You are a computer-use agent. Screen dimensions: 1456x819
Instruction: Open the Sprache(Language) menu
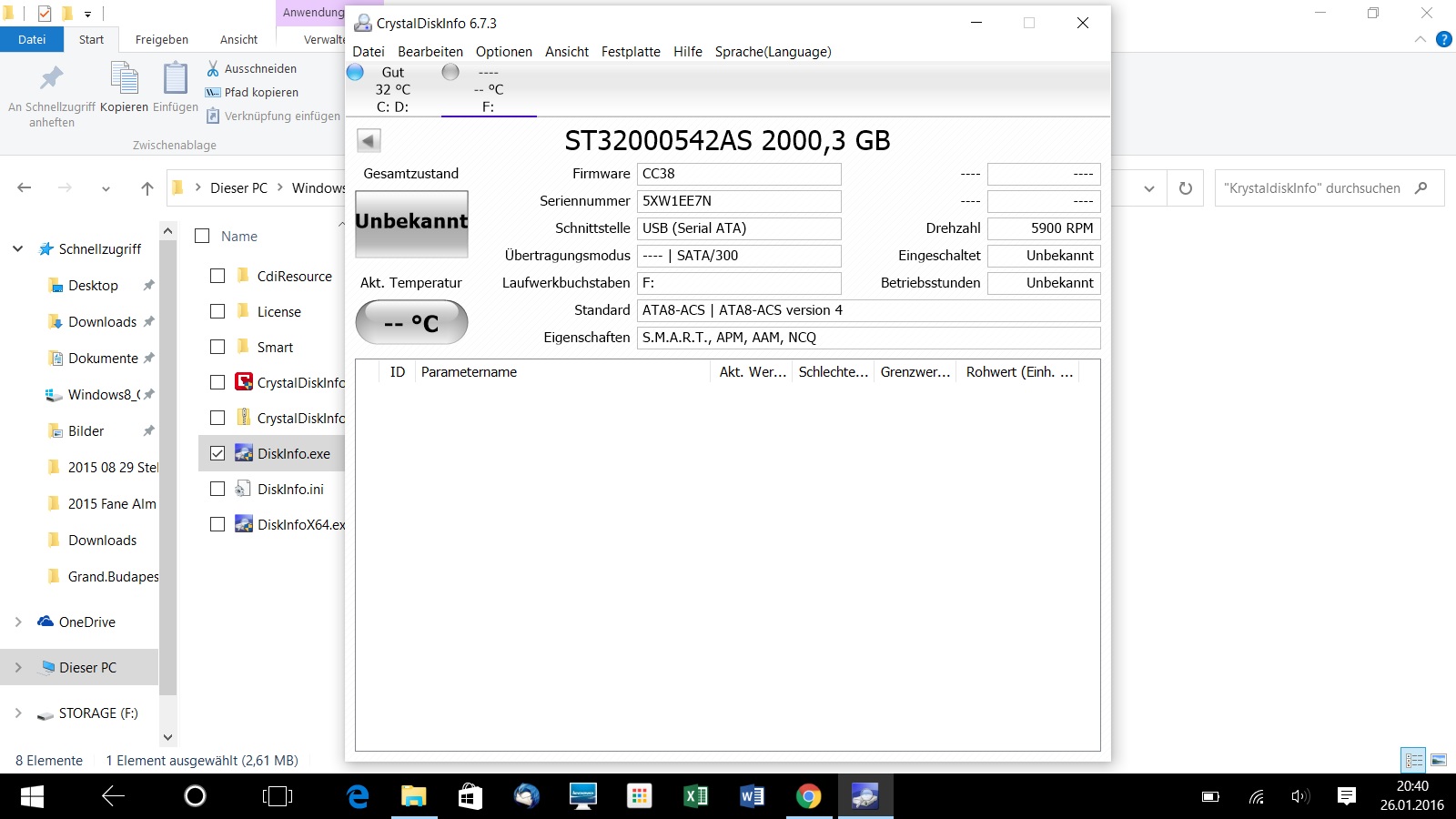tap(773, 52)
